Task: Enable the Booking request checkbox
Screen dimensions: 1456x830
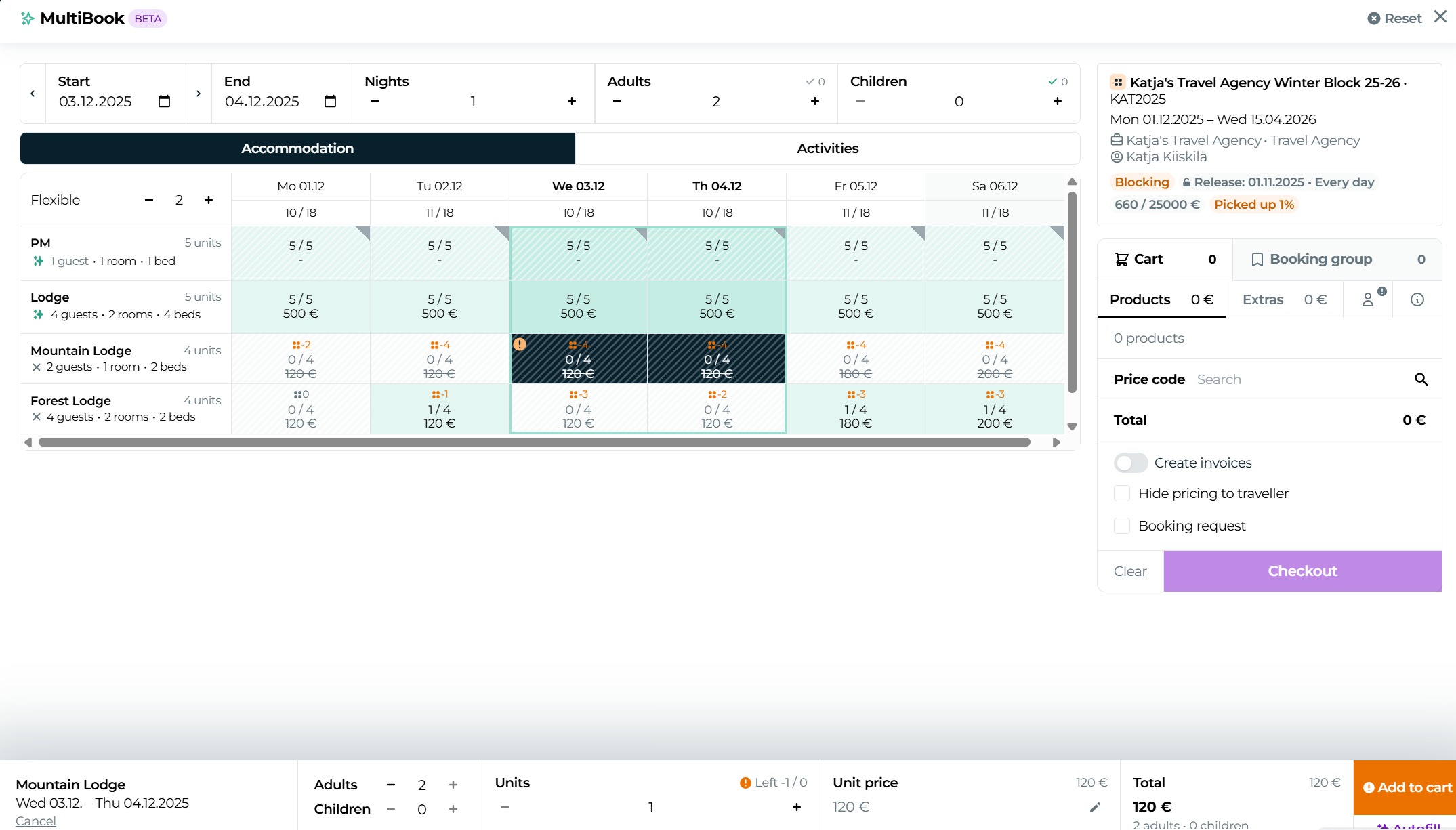Action: pos(1122,526)
